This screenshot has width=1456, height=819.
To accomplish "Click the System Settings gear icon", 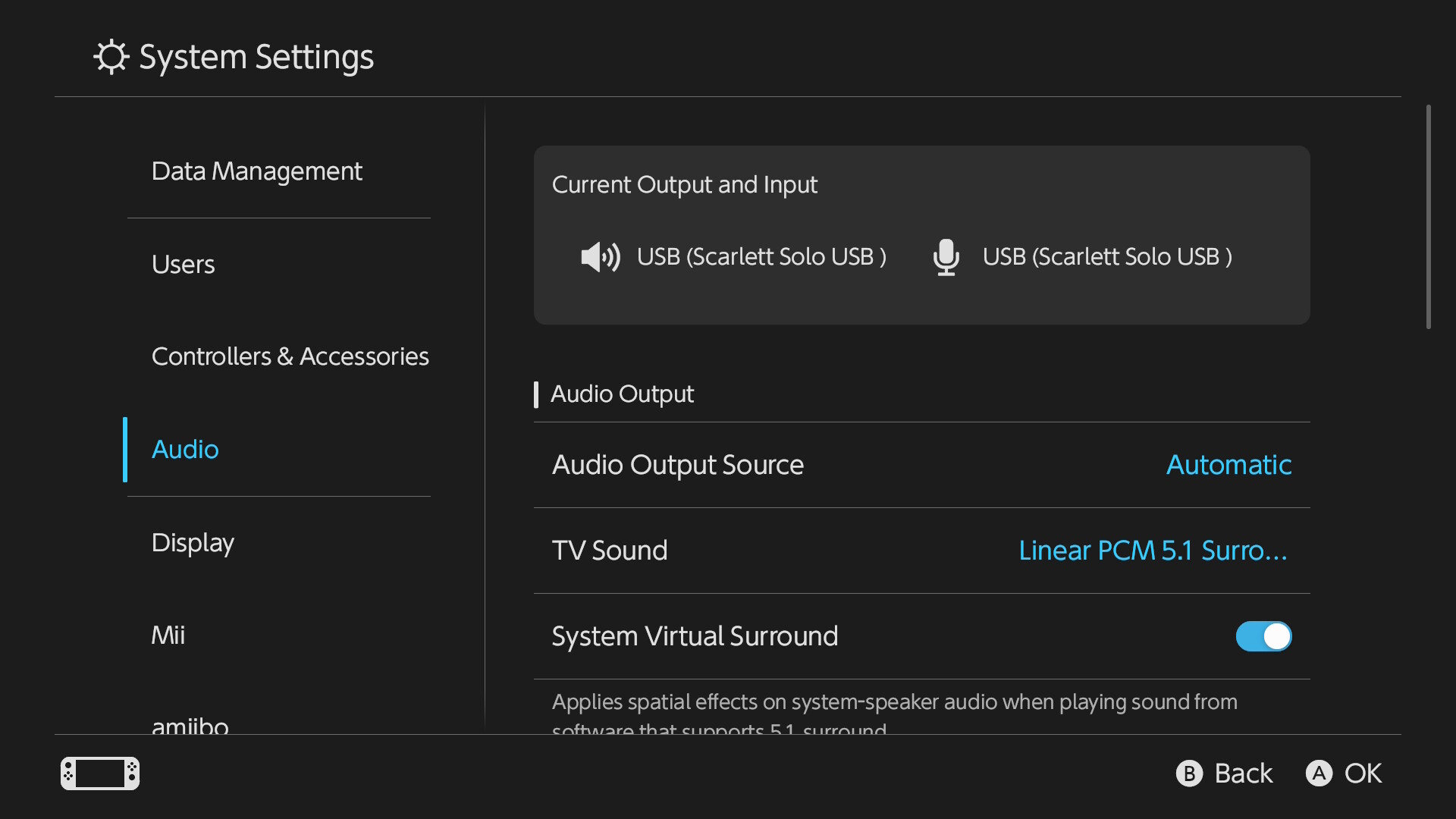I will click(x=111, y=57).
